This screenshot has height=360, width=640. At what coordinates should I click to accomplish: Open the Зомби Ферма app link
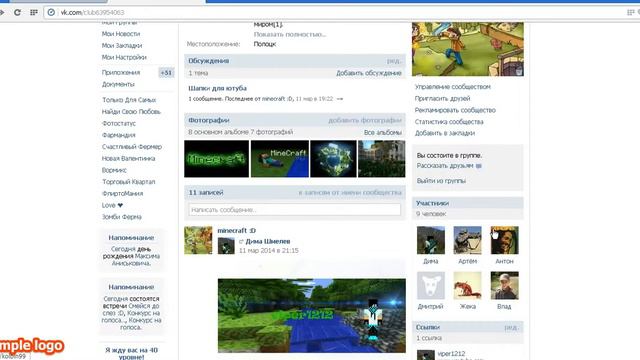(121, 217)
